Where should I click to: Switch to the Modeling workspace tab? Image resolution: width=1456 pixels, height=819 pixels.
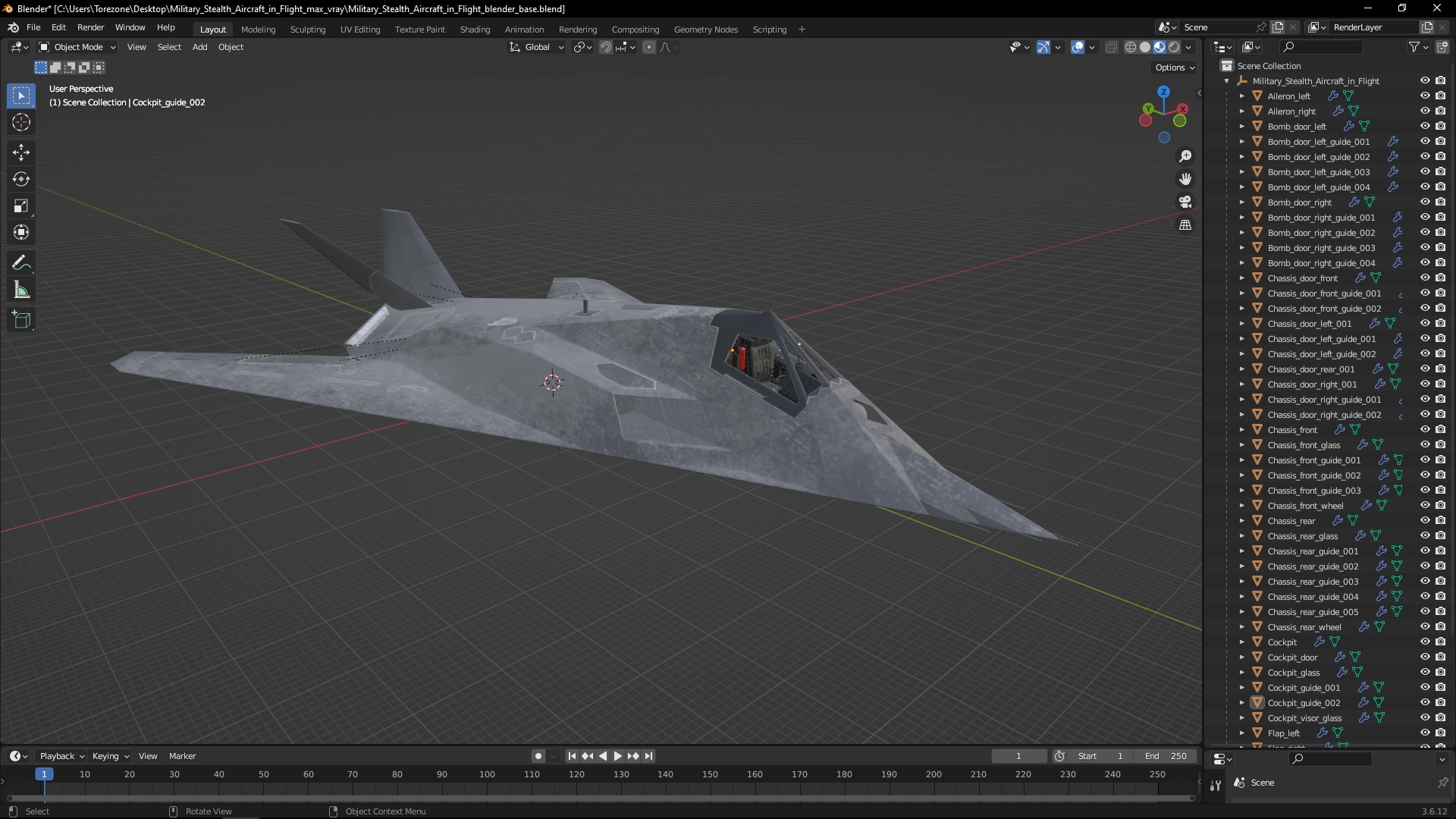click(x=258, y=30)
